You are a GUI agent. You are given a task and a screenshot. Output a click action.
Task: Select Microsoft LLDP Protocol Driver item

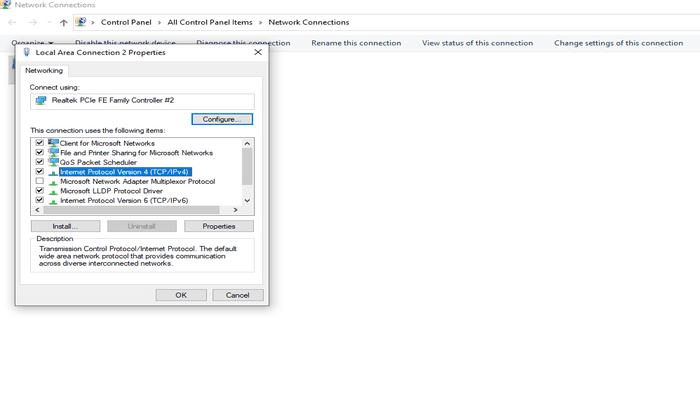[x=111, y=191]
